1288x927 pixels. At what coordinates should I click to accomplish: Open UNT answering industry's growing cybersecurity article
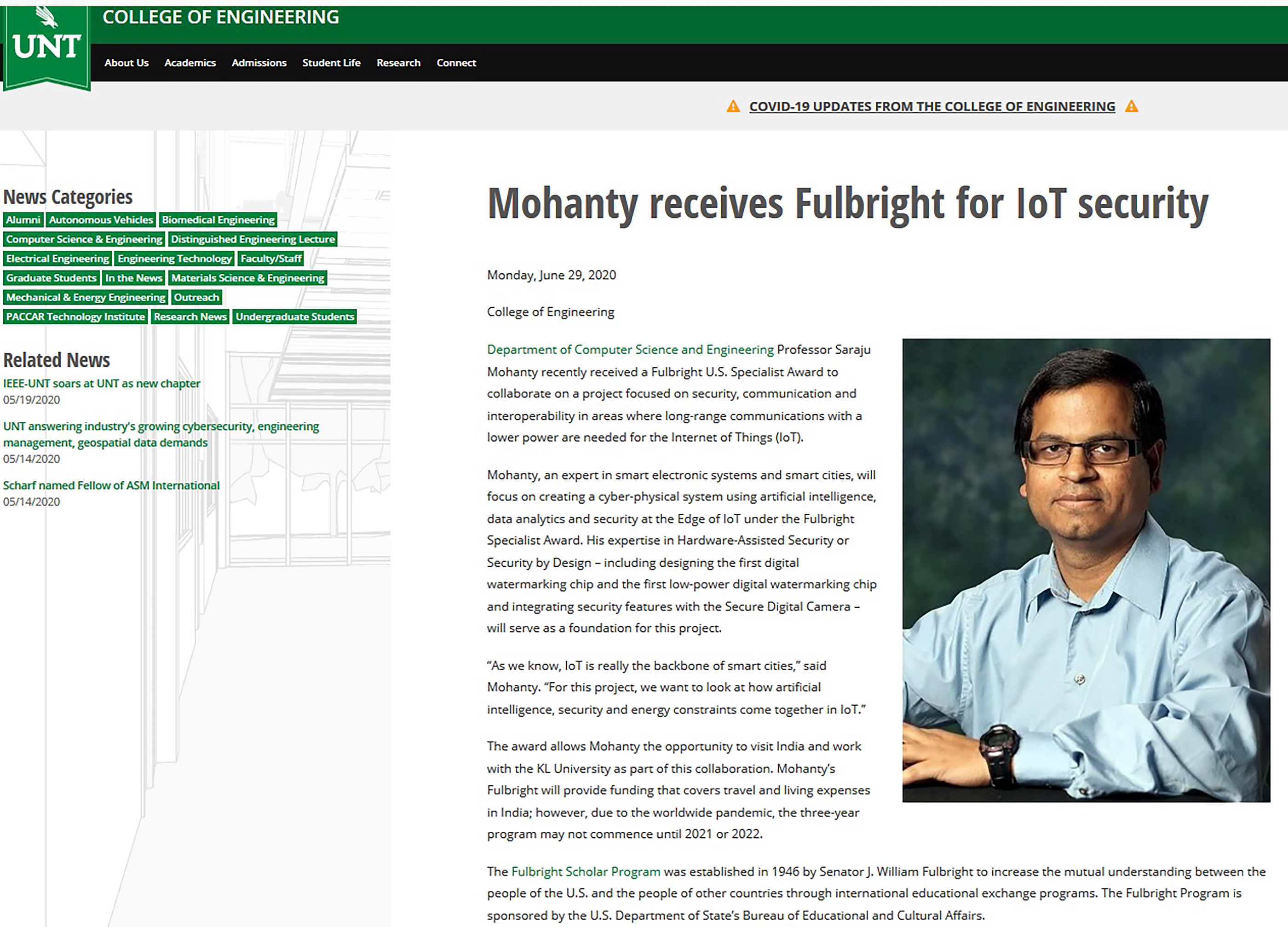point(161,435)
